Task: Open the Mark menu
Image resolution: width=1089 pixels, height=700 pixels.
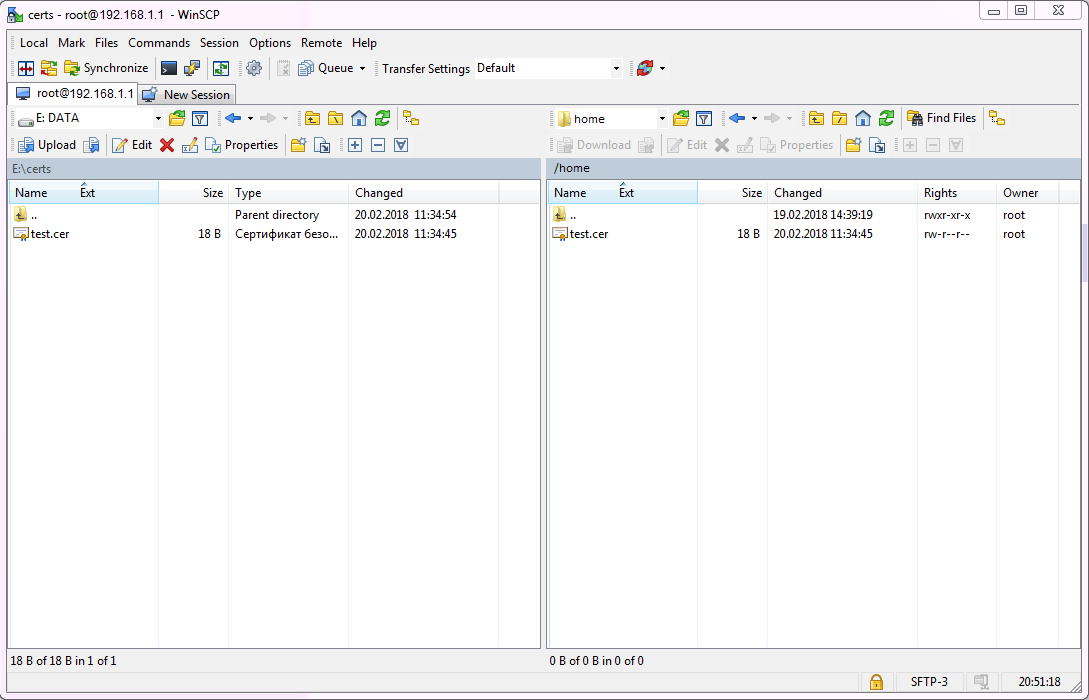Action: [72, 43]
